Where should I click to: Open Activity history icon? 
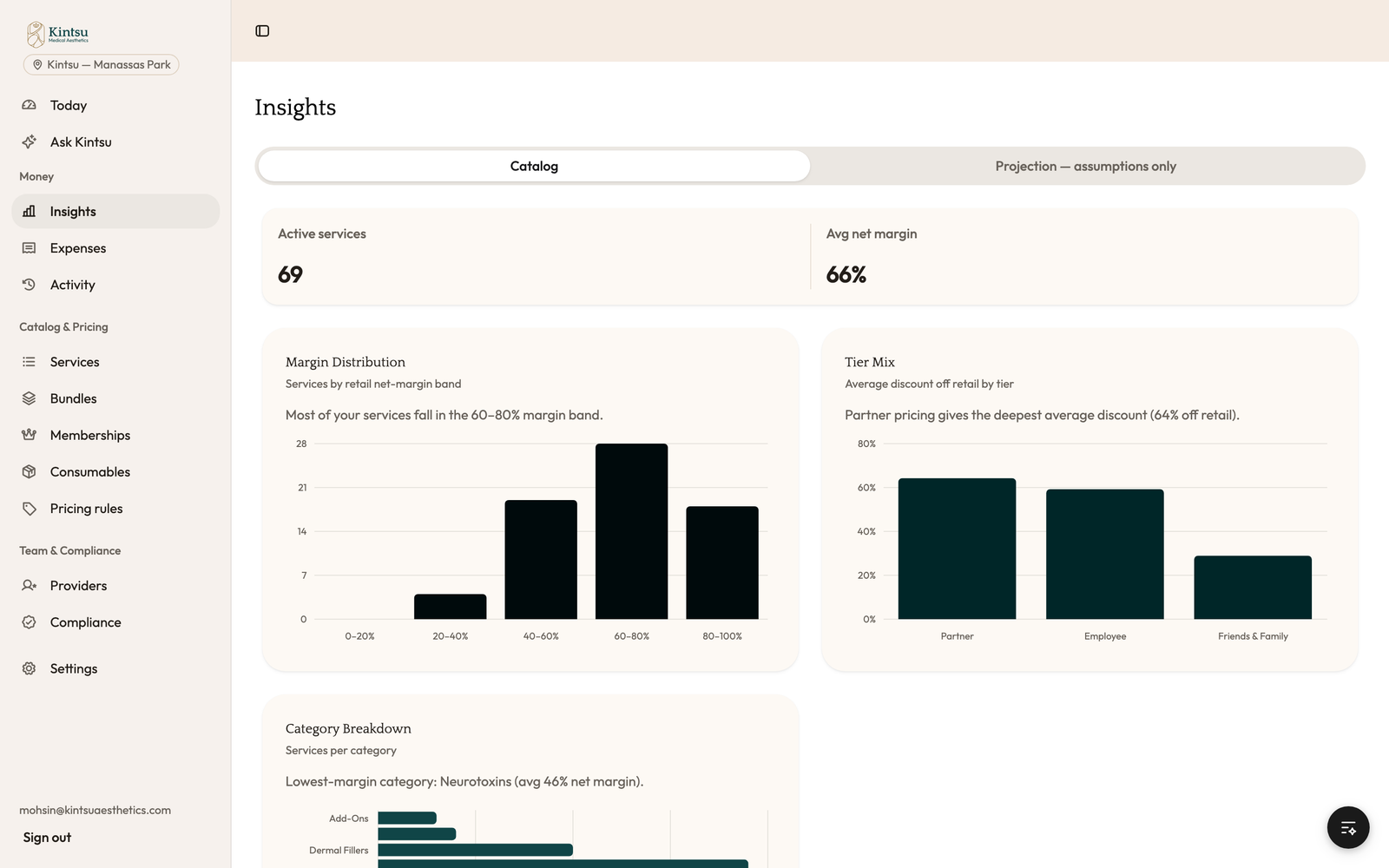coord(29,285)
